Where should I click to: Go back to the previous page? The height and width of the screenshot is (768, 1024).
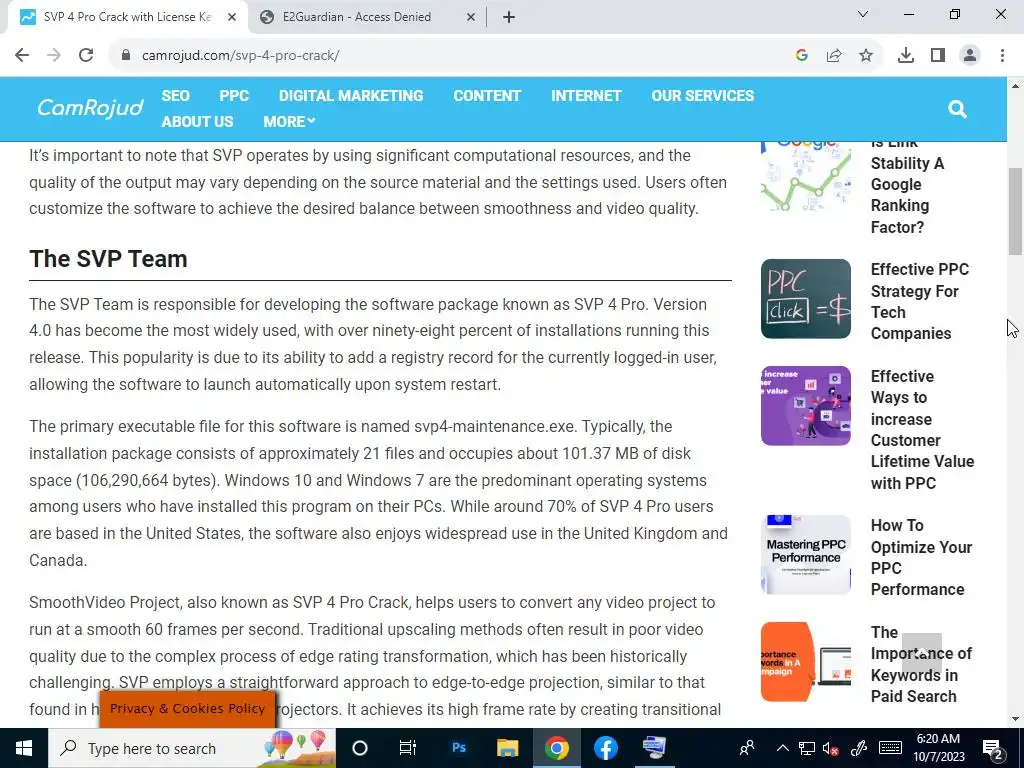pyautogui.click(x=22, y=56)
